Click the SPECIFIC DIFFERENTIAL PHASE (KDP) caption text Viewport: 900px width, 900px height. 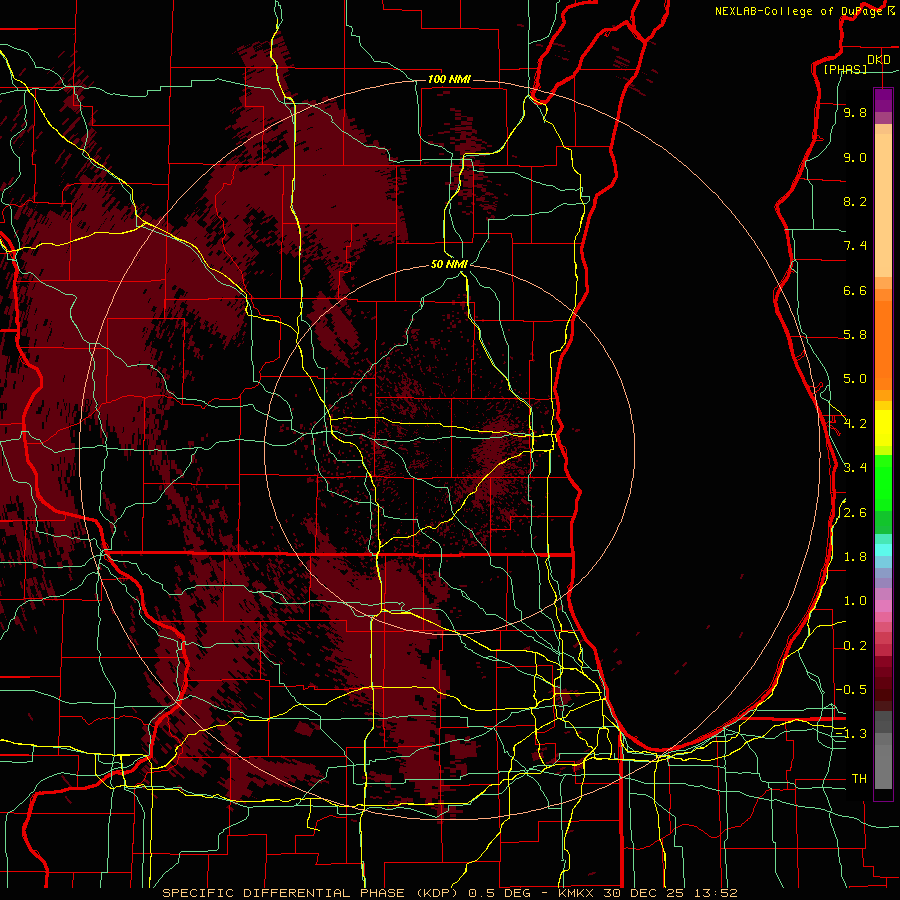(311, 893)
